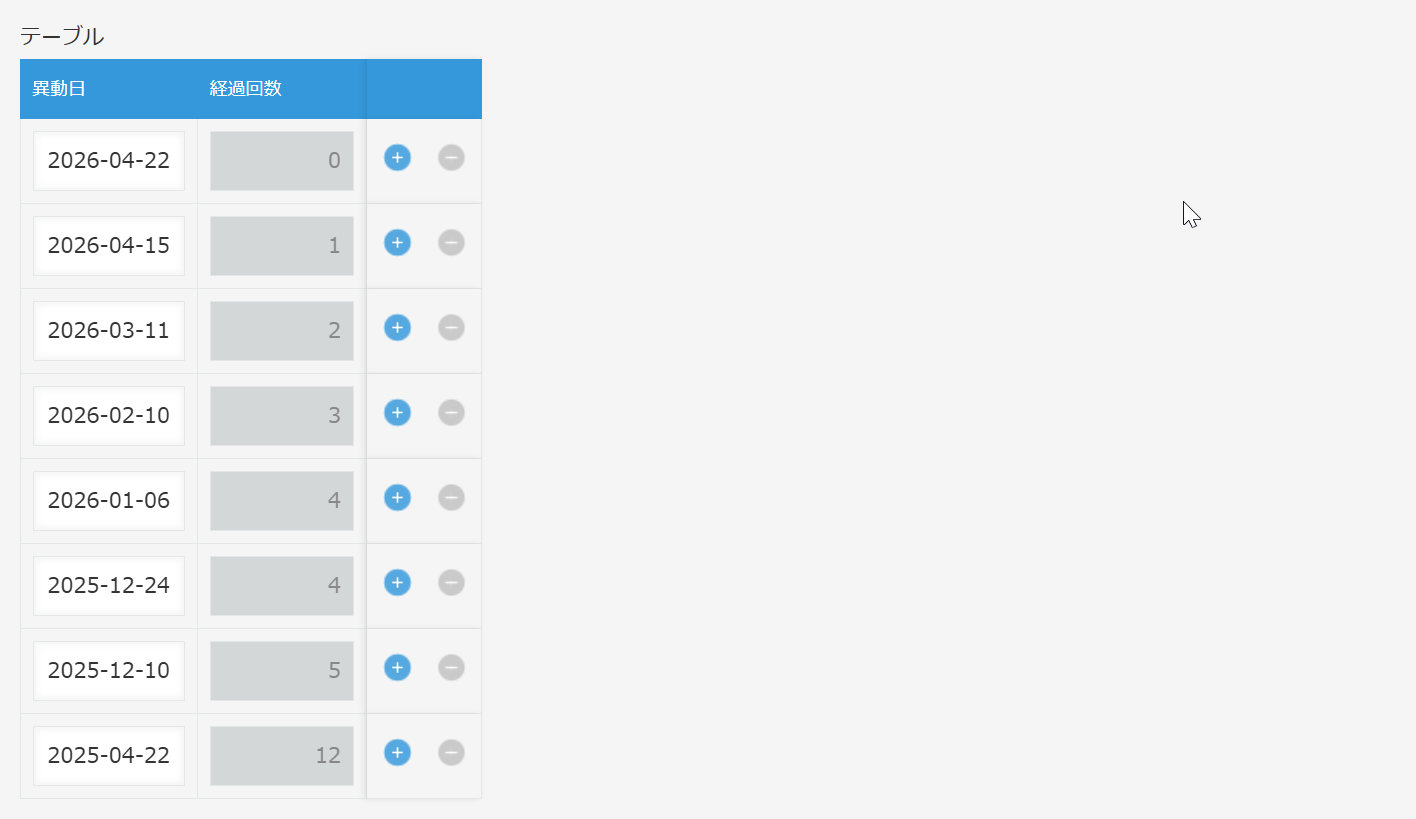This screenshot has width=1416, height=819.
Task: Add a row below the 2026-03-11 row
Action: (397, 328)
